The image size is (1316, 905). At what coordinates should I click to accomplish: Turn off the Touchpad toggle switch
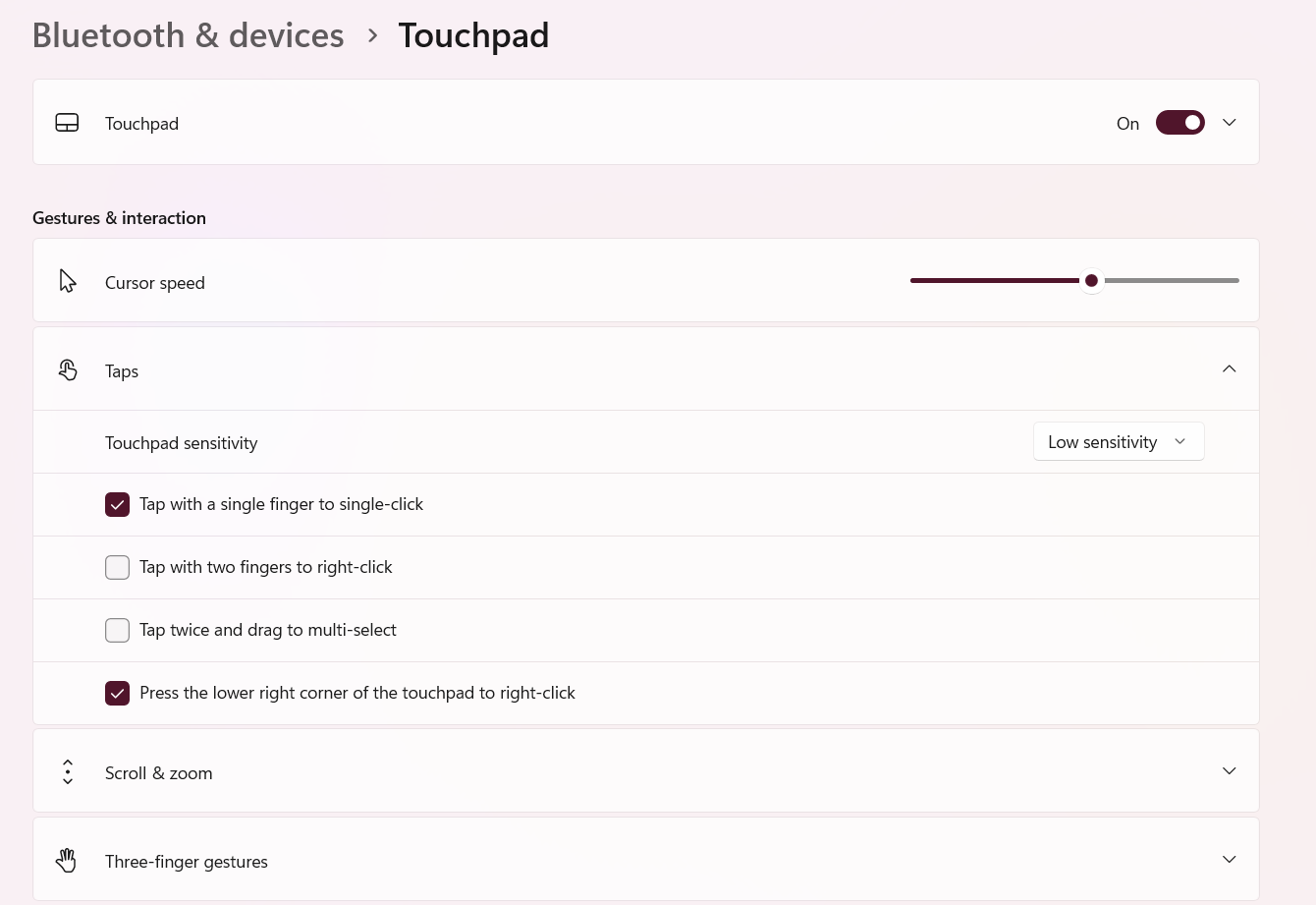pos(1180,123)
